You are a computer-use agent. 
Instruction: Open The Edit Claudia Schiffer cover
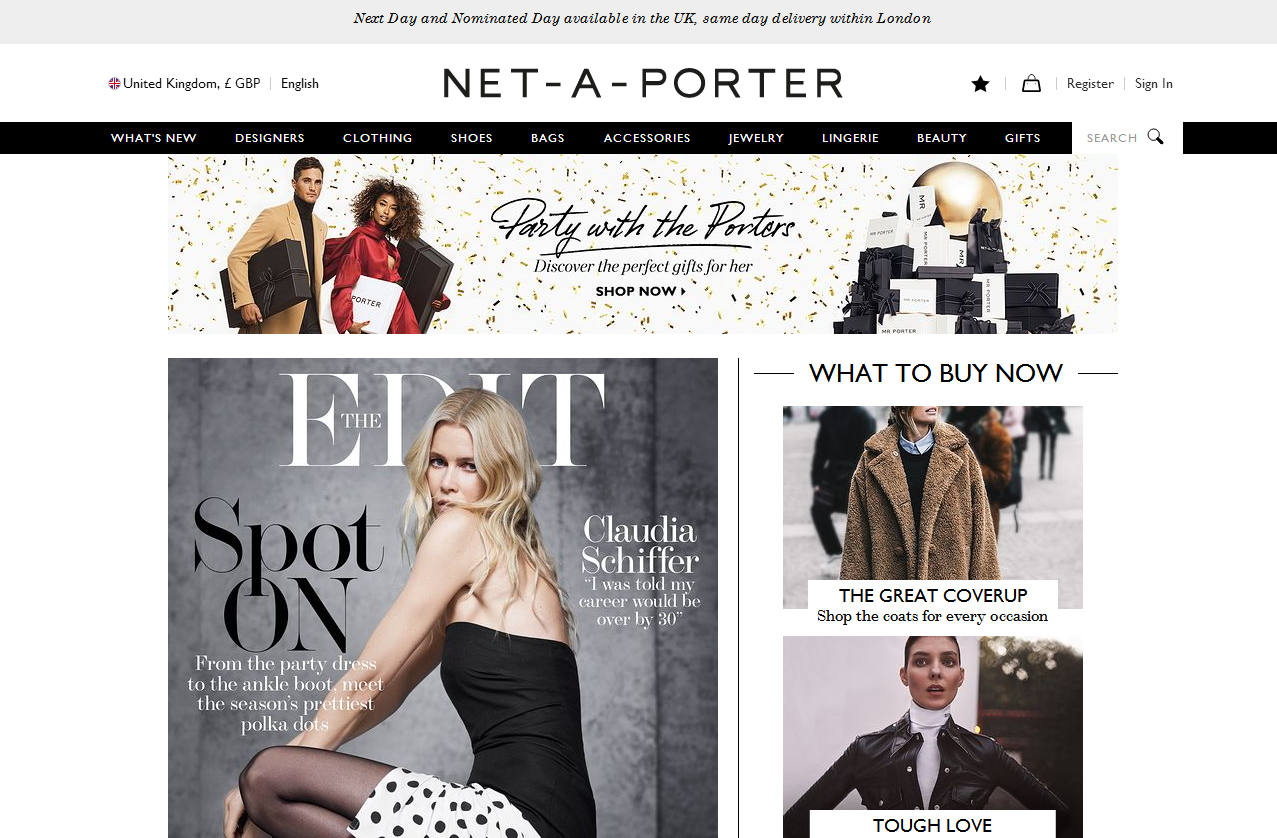443,598
